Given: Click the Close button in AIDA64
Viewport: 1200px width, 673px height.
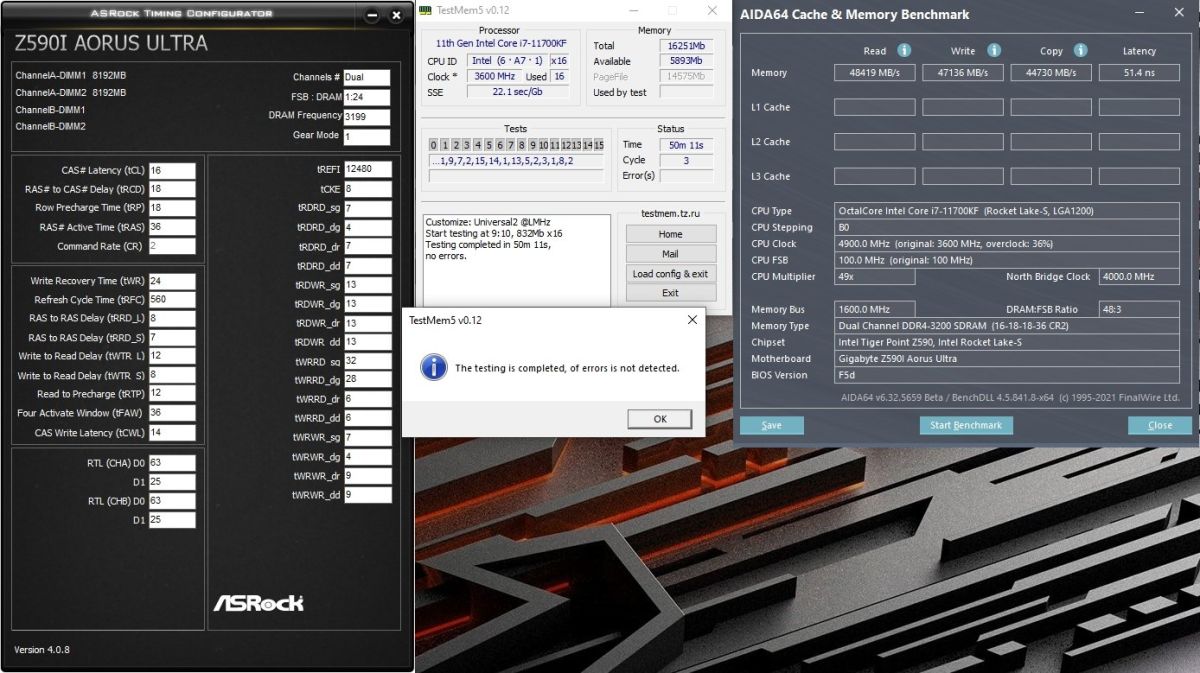Looking at the screenshot, I should pos(1160,425).
